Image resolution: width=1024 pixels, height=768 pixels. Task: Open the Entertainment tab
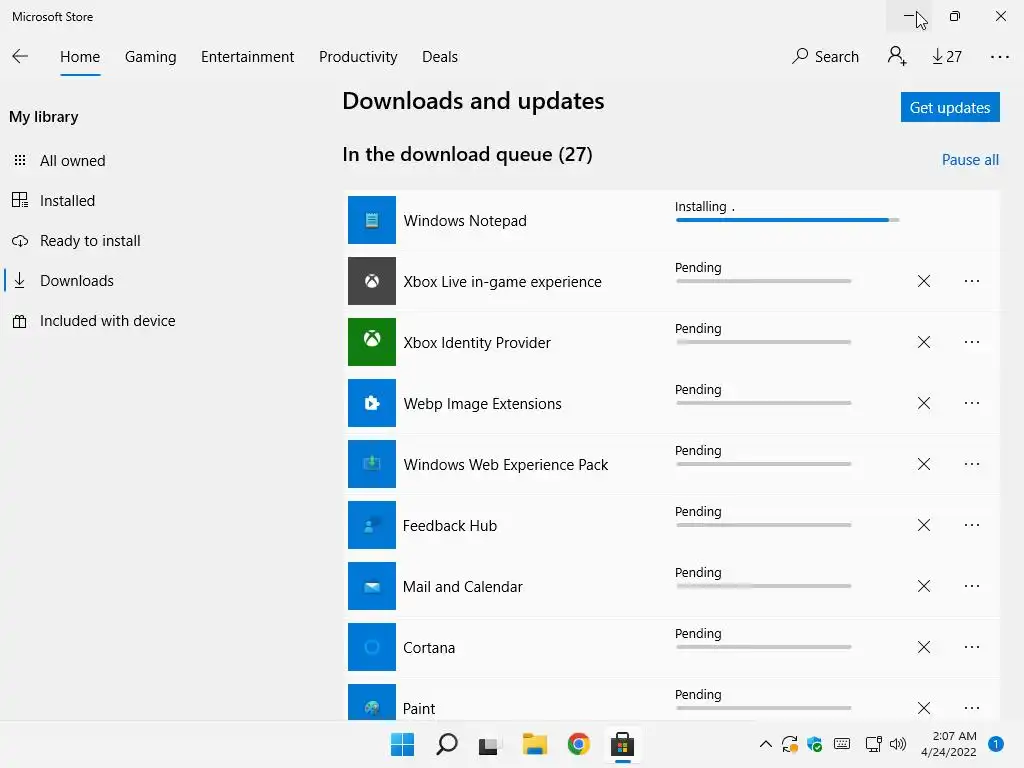[248, 57]
